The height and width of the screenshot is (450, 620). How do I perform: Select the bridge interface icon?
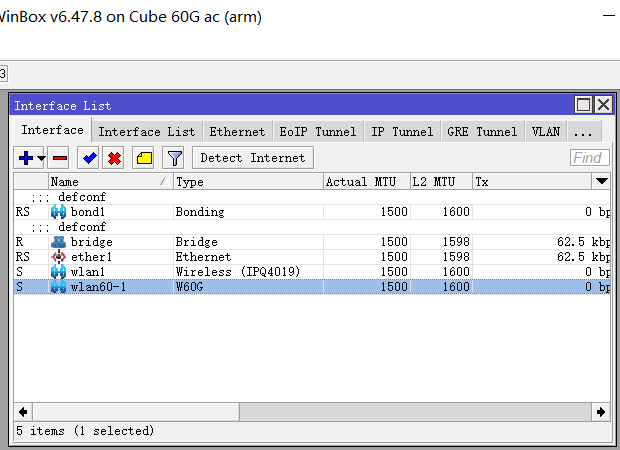pos(58,242)
